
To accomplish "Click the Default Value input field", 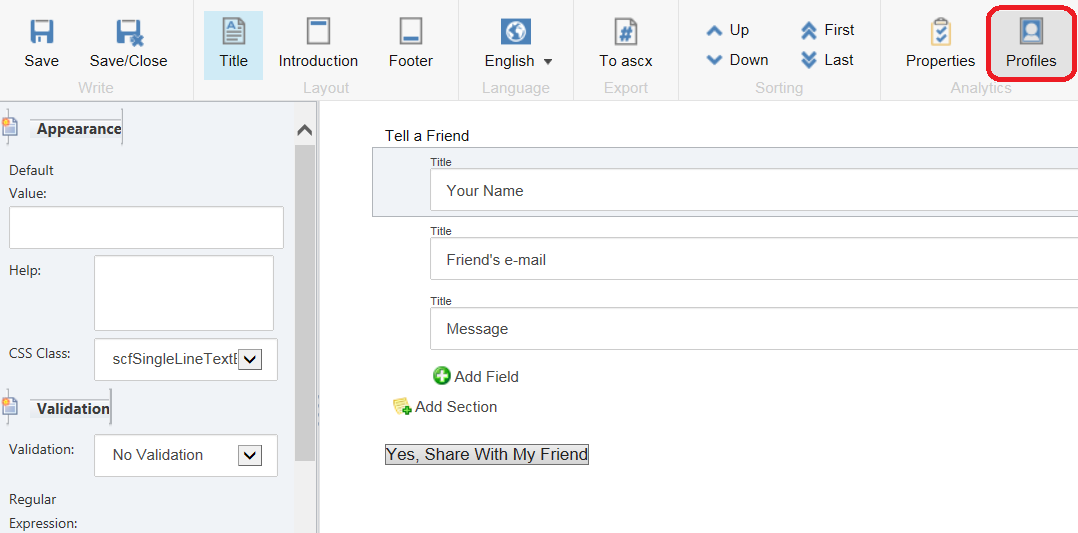I will click(x=146, y=228).
